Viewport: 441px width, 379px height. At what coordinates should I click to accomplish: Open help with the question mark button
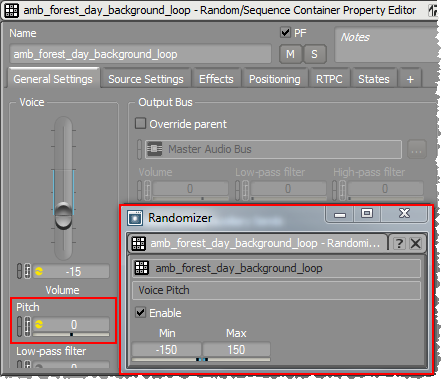click(399, 243)
